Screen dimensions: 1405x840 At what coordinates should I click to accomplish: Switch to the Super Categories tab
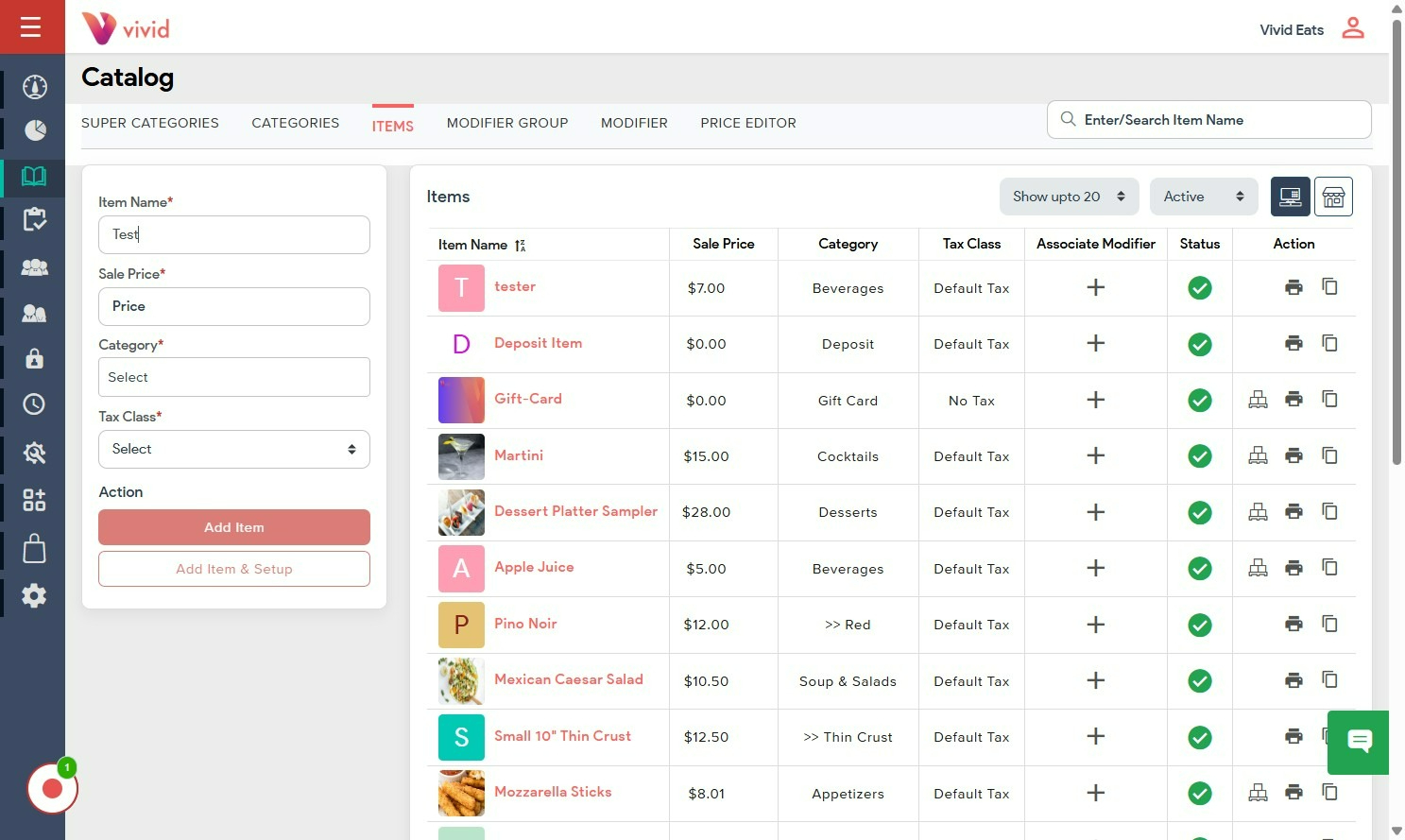[x=150, y=123]
